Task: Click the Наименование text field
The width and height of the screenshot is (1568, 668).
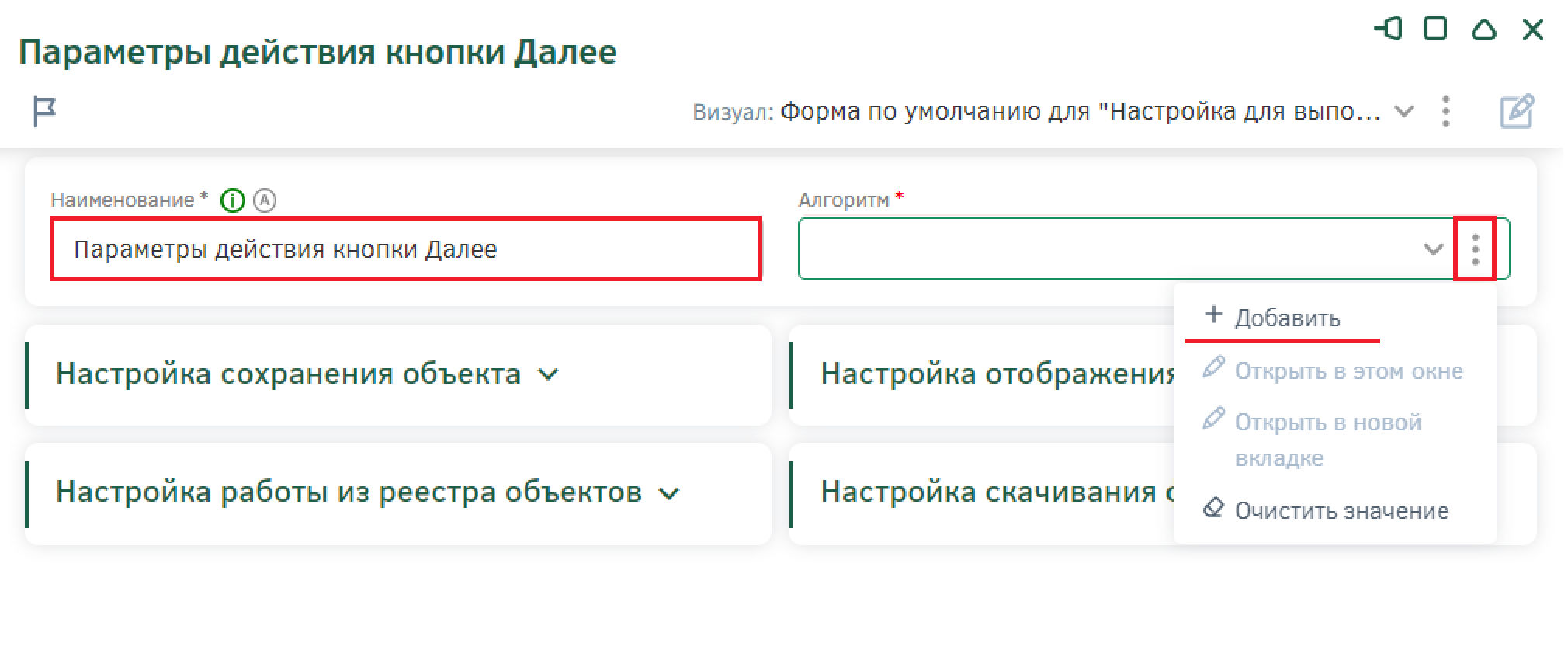Action: [x=406, y=249]
